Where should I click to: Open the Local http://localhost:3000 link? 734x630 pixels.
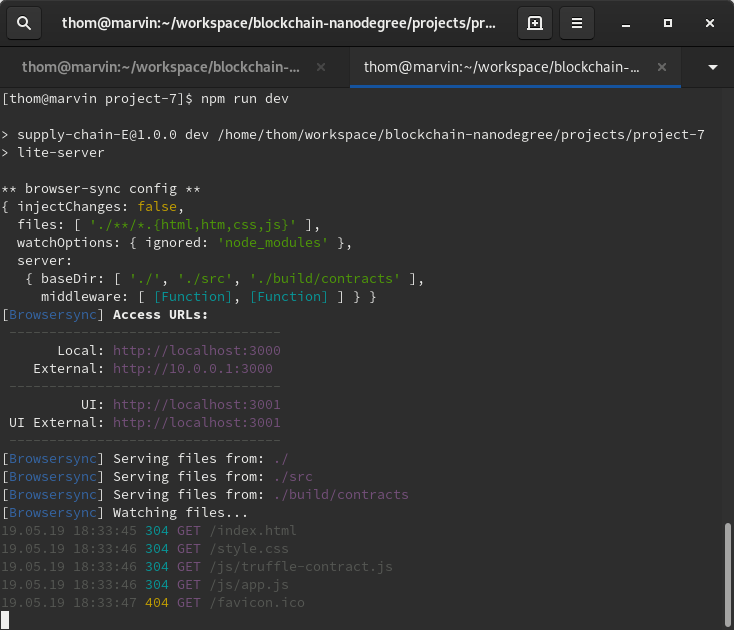pyautogui.click(x=197, y=351)
